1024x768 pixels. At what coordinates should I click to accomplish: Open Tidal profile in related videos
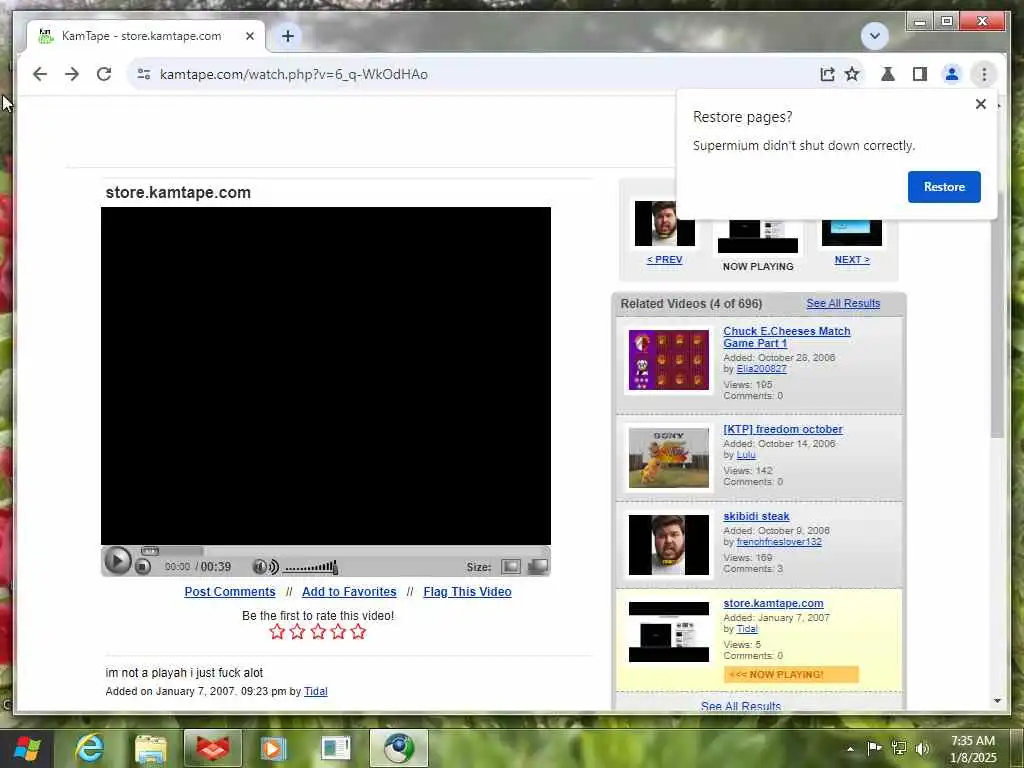747,628
